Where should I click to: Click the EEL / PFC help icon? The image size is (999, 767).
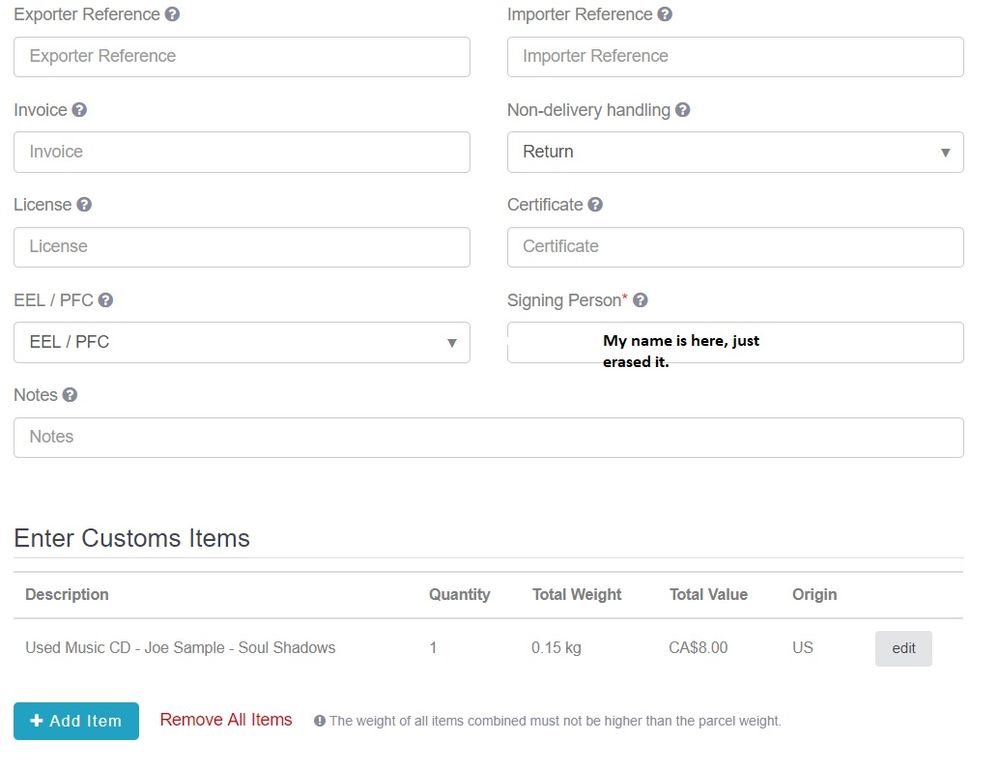(x=105, y=300)
